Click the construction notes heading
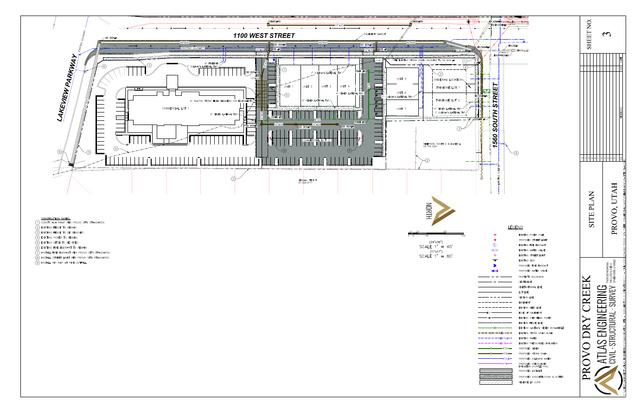 (56, 218)
